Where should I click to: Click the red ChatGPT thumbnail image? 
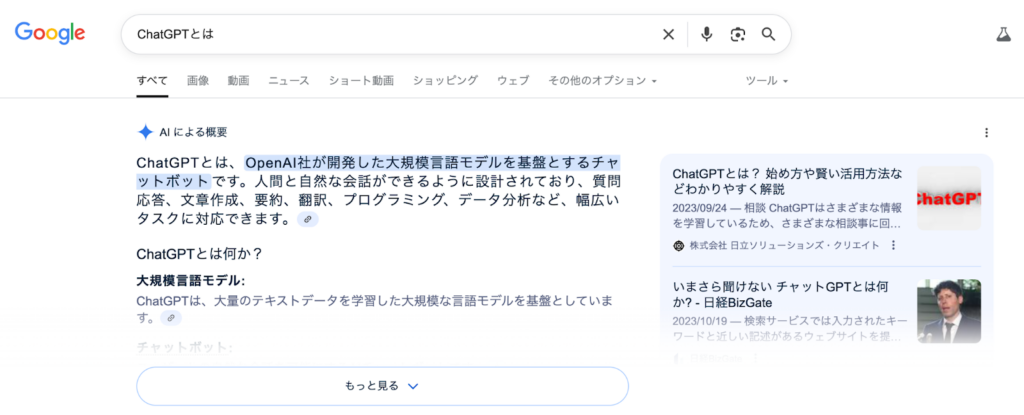pos(949,198)
